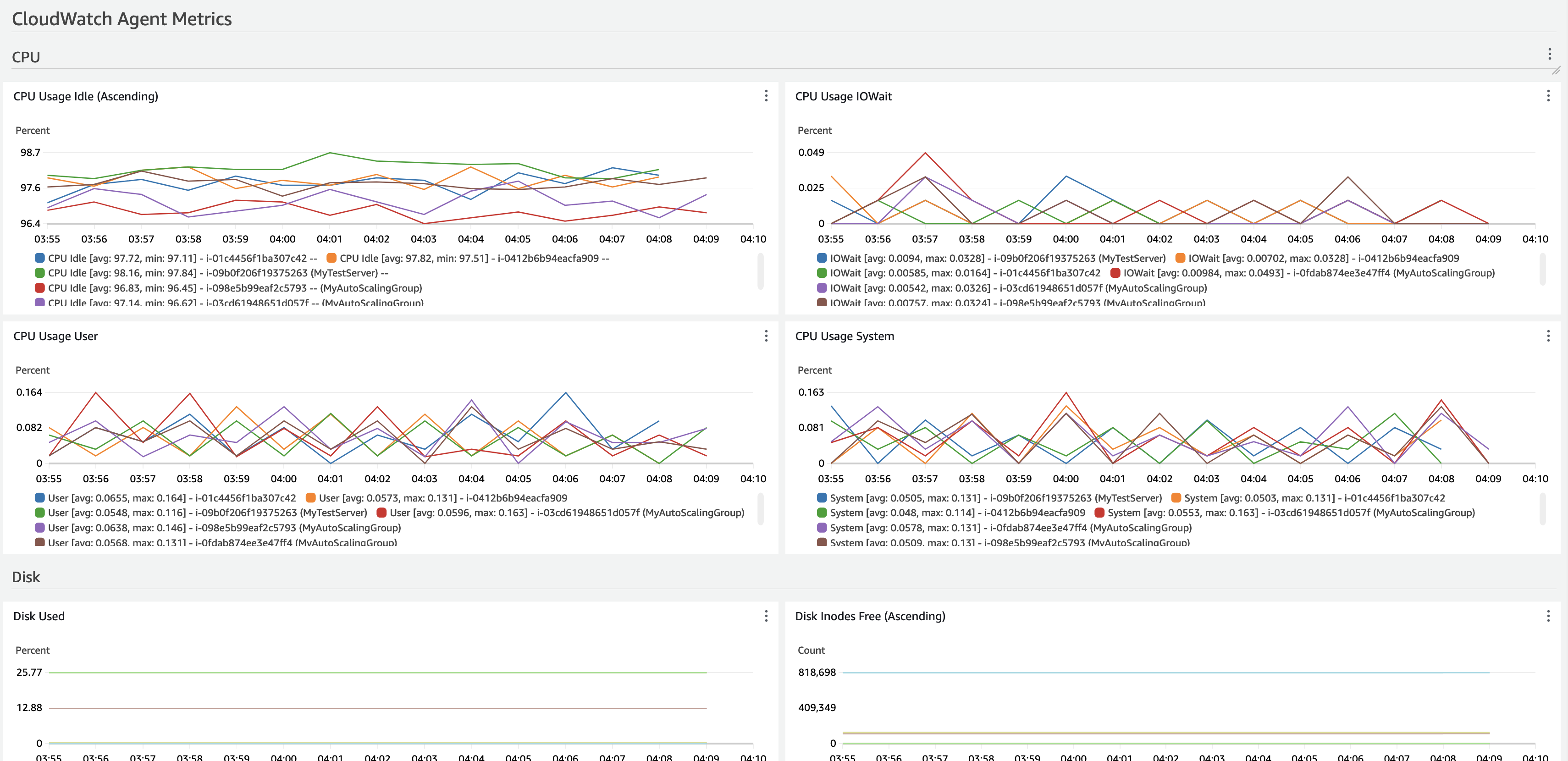Click blue swatch for System MyTestServer

[x=822, y=498]
